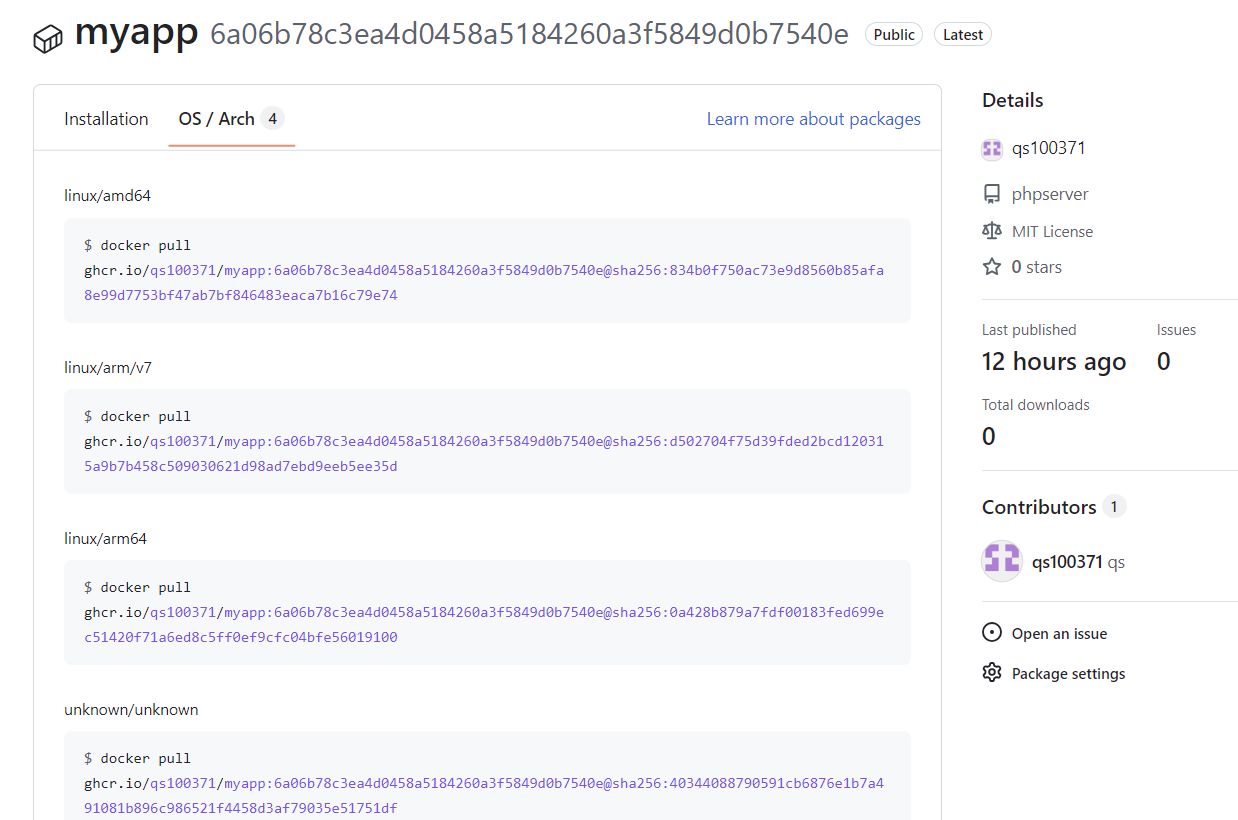This screenshot has height=820, width=1238.
Task: Click the sha256:0a428b87 digest text
Action: point(484,625)
